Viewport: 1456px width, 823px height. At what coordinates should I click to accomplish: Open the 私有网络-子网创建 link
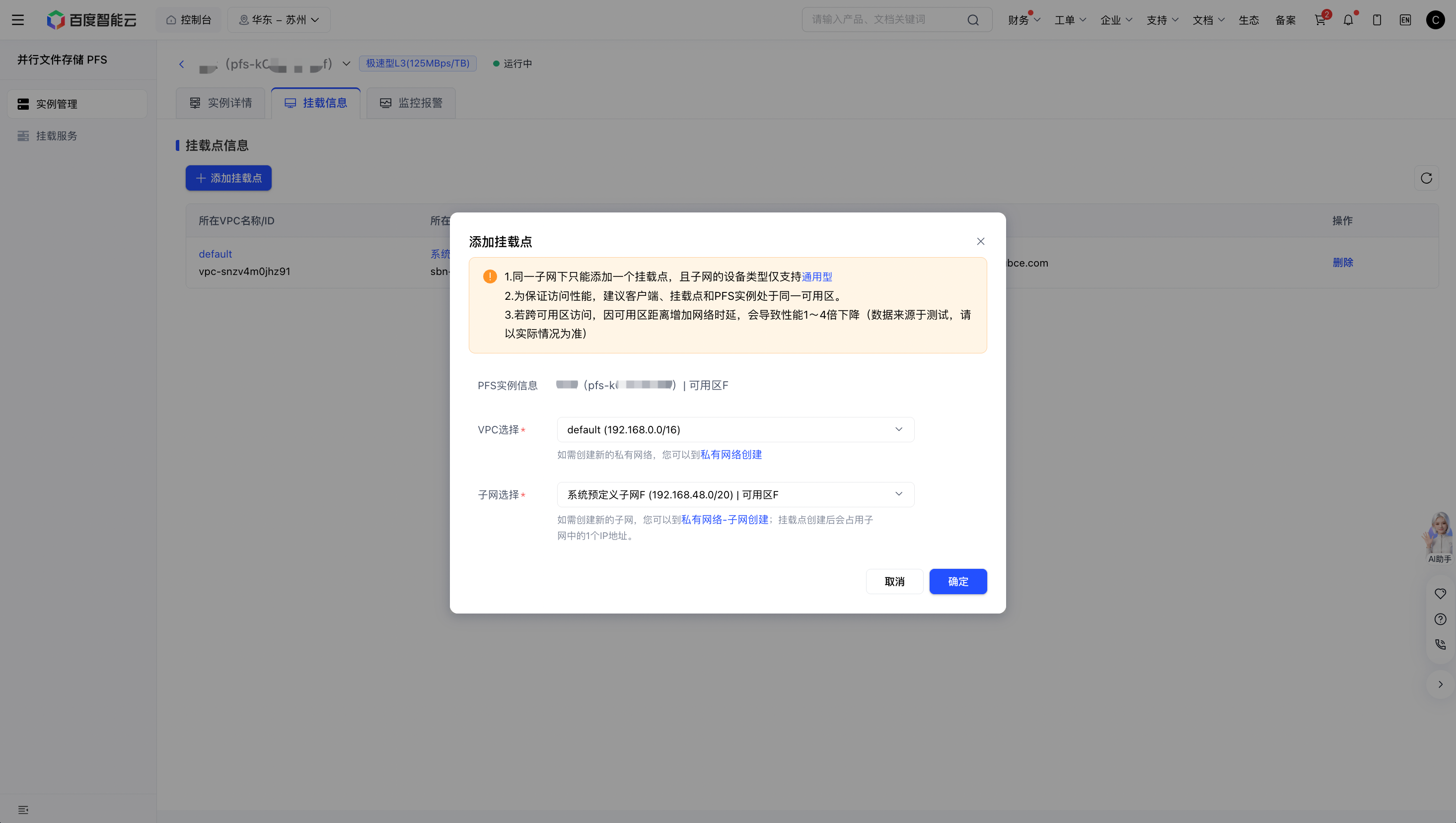click(725, 519)
